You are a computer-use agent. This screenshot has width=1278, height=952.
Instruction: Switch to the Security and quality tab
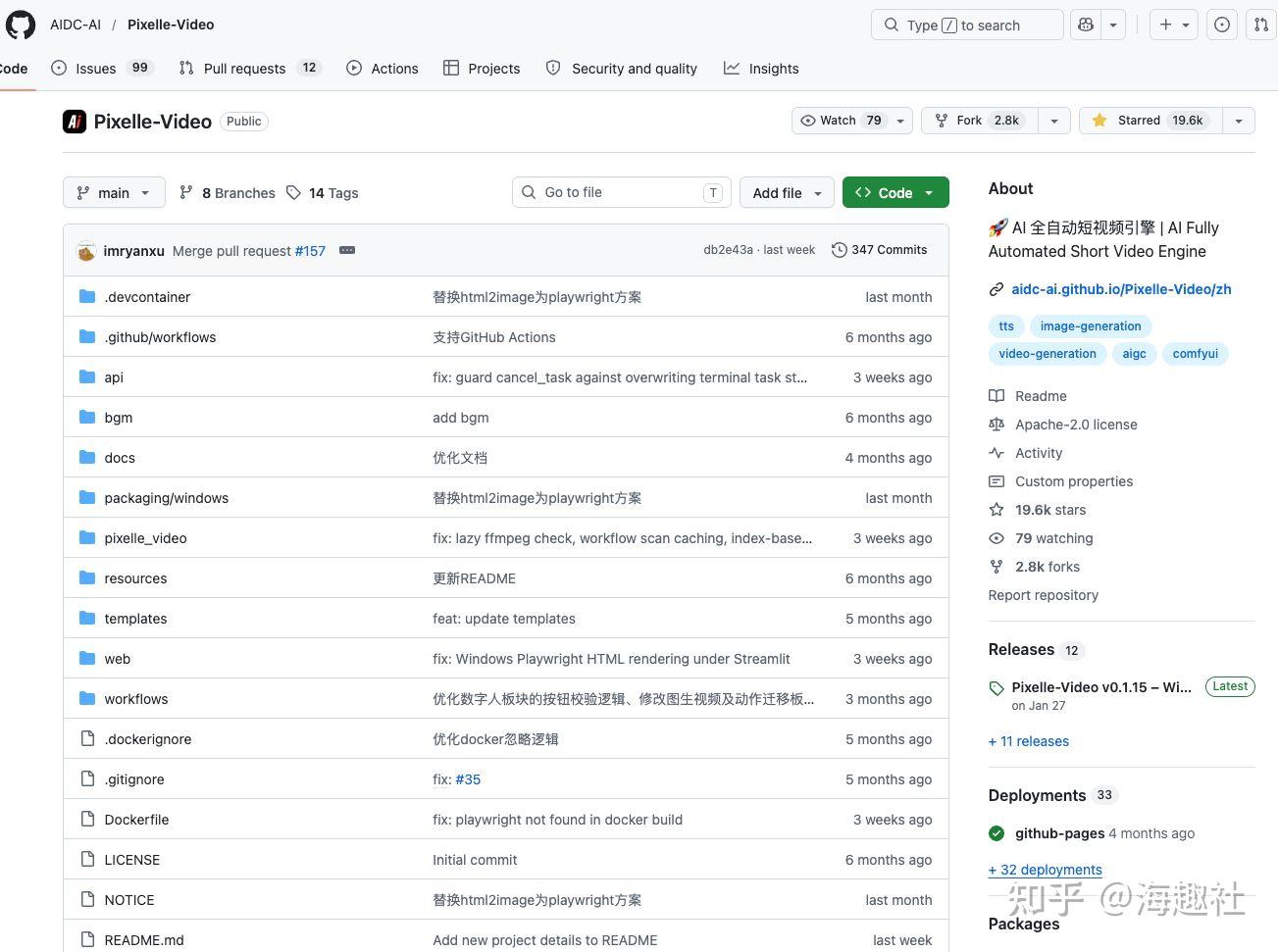(622, 68)
